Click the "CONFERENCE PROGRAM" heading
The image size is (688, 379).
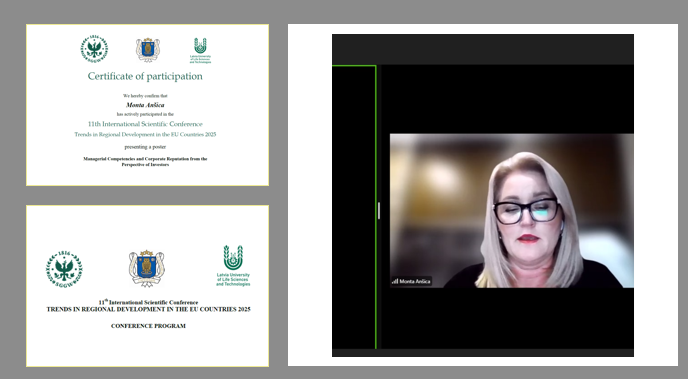pos(148,326)
